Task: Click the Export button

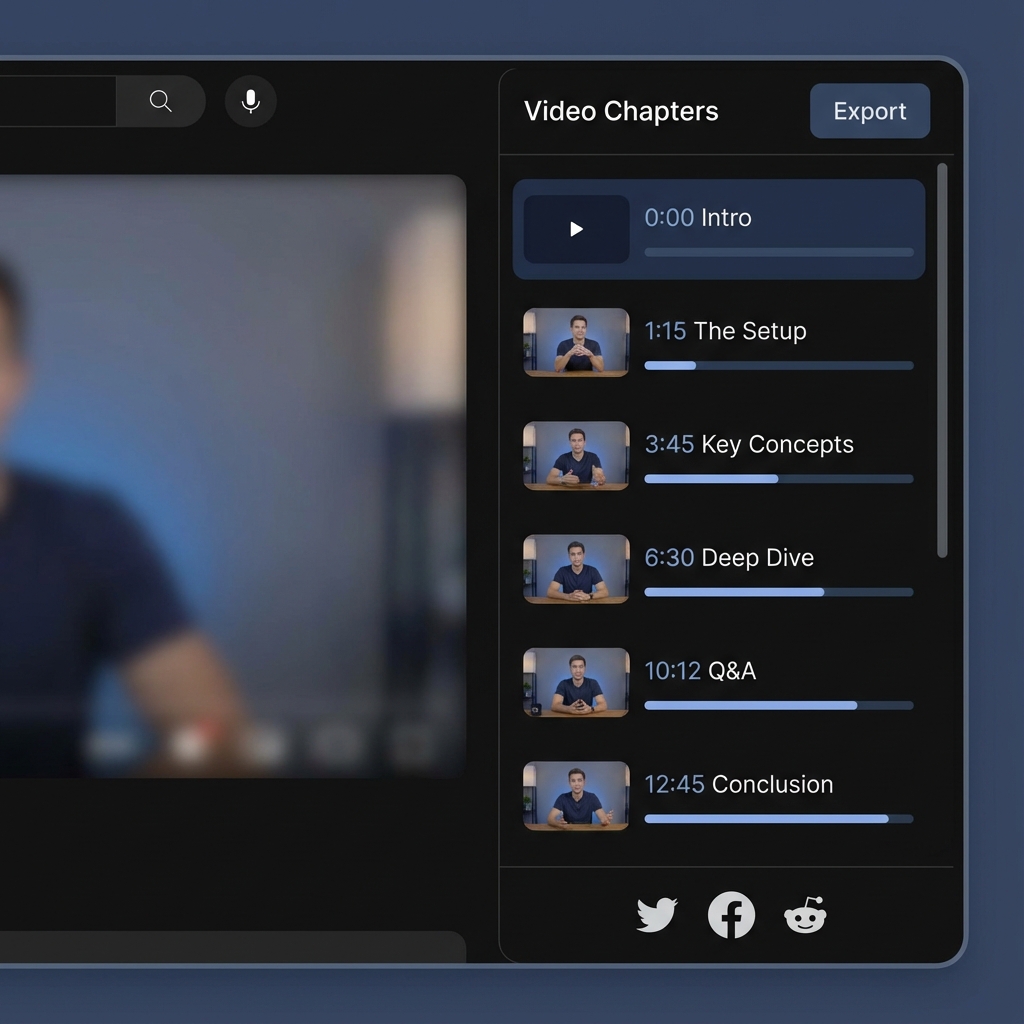Action: (x=869, y=111)
